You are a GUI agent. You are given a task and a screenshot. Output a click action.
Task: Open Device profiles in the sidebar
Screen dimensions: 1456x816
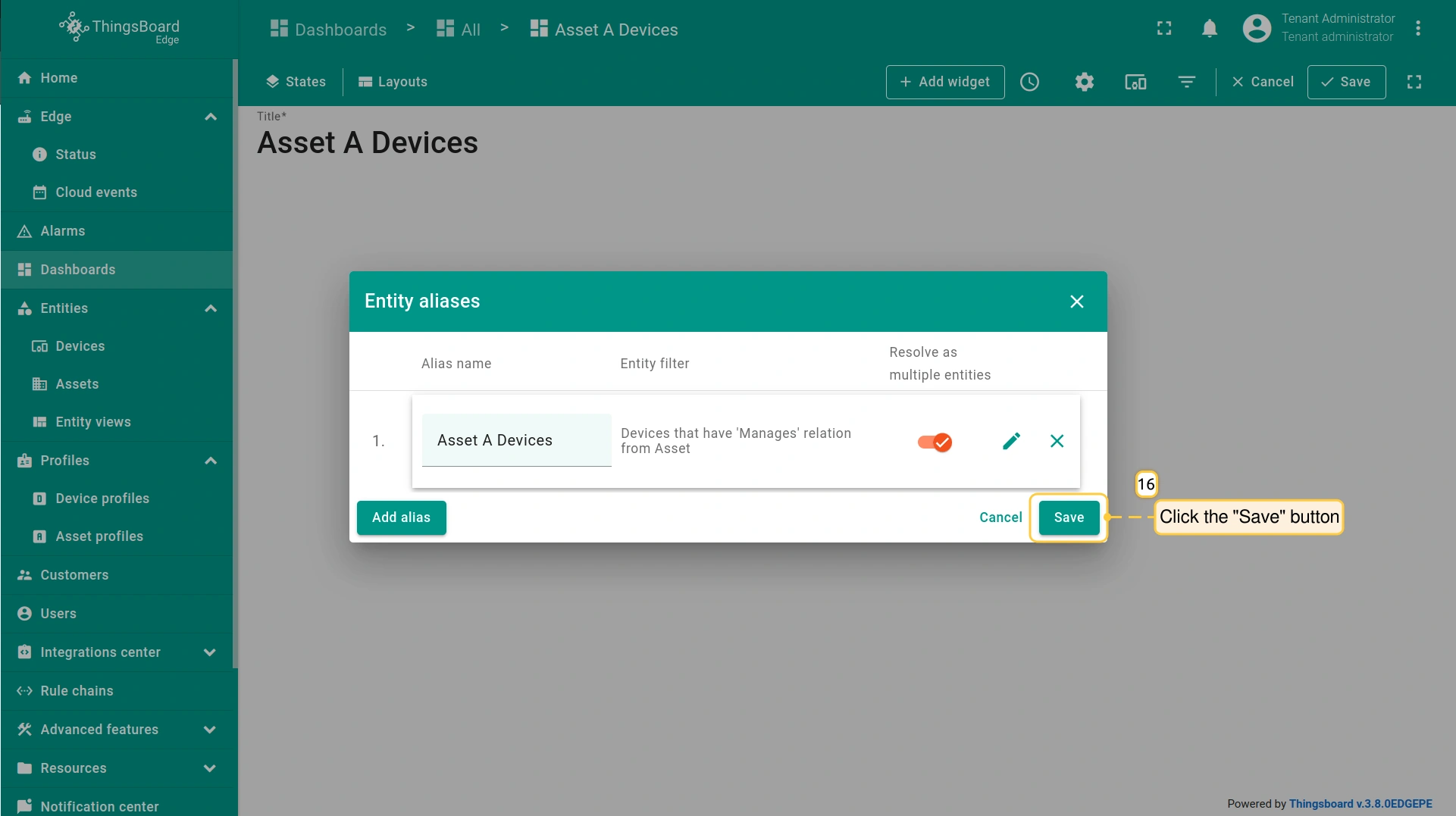tap(102, 499)
